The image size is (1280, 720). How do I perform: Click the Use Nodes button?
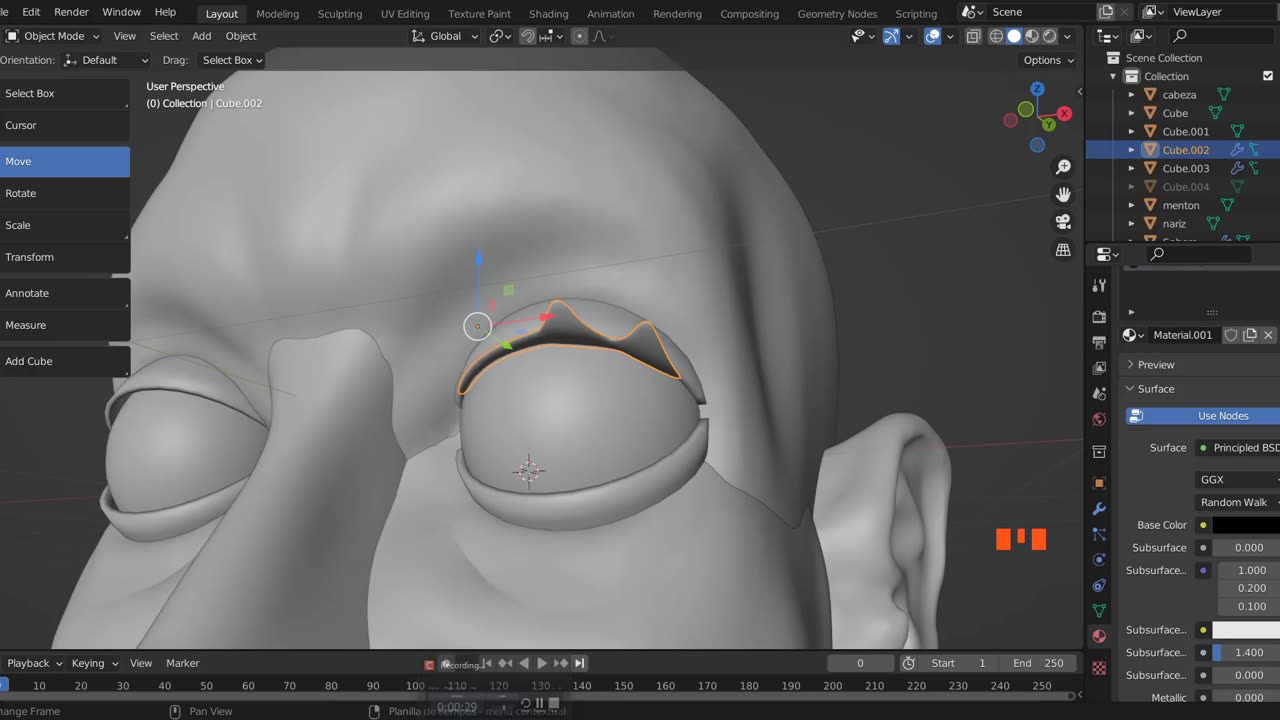[x=1222, y=416]
